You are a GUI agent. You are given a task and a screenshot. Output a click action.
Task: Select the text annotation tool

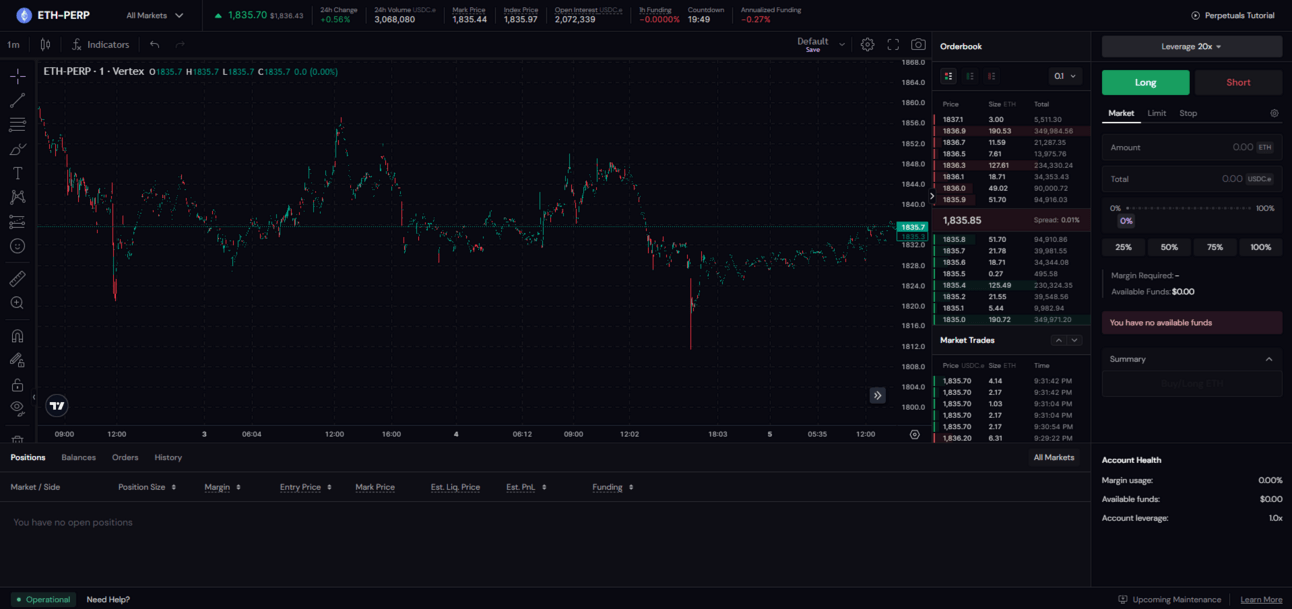(17, 173)
